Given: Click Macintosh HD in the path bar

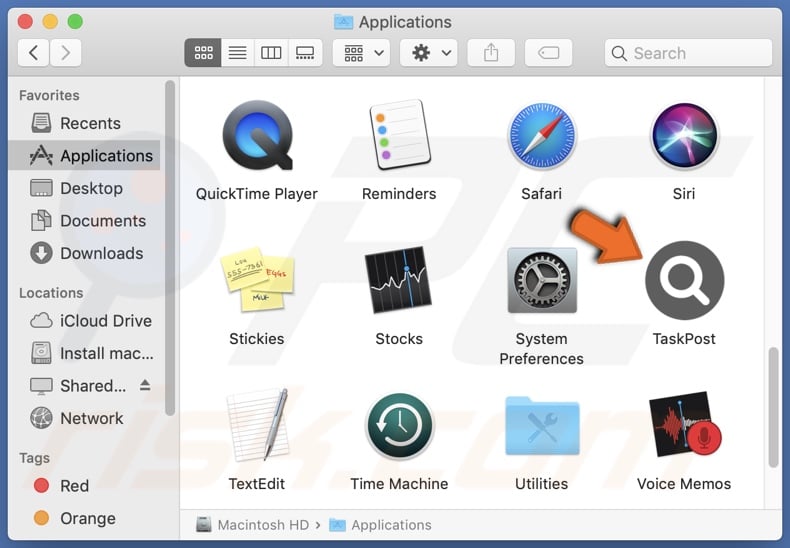Looking at the screenshot, I should 253,525.
